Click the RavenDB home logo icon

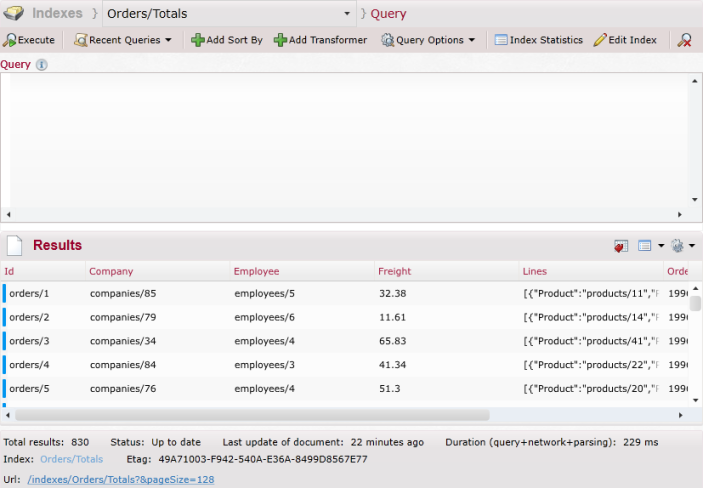point(13,13)
